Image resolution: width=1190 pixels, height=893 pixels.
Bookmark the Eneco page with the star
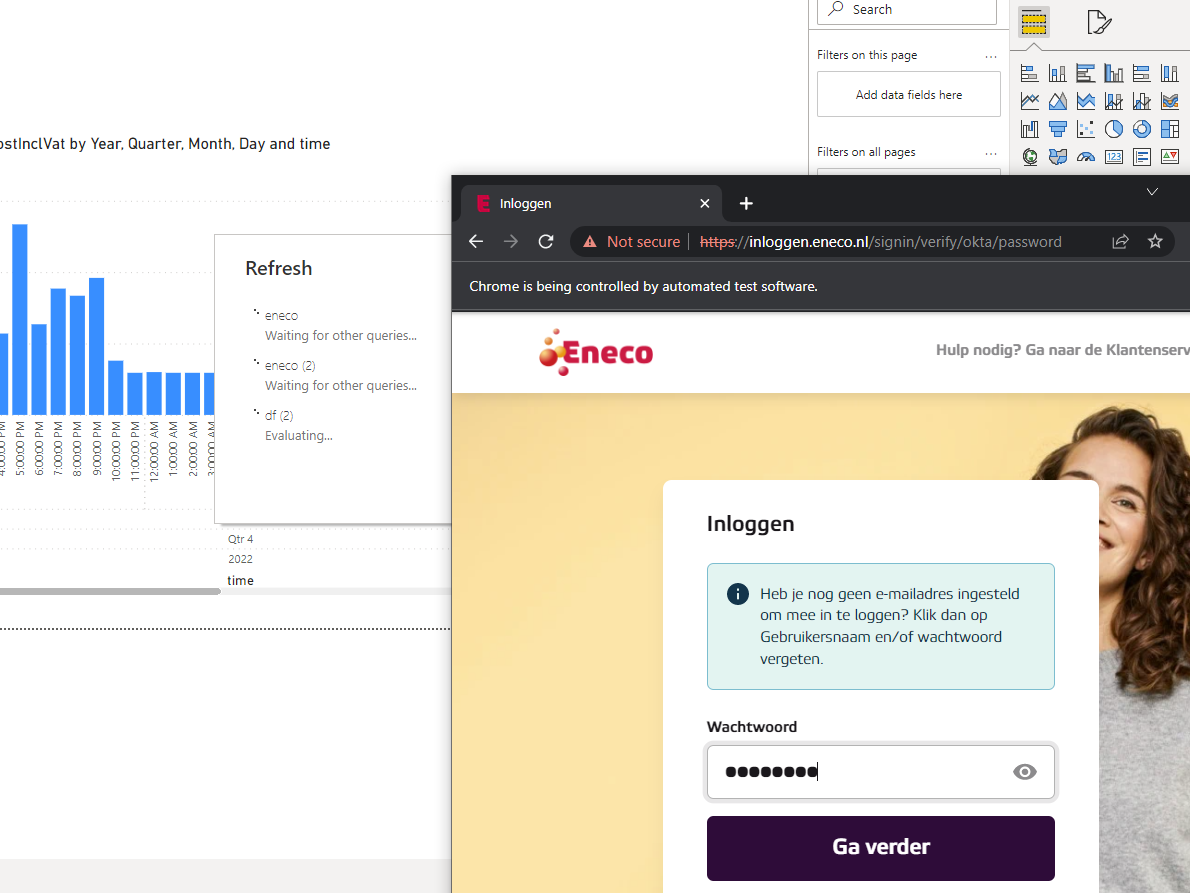pyautogui.click(x=1155, y=241)
